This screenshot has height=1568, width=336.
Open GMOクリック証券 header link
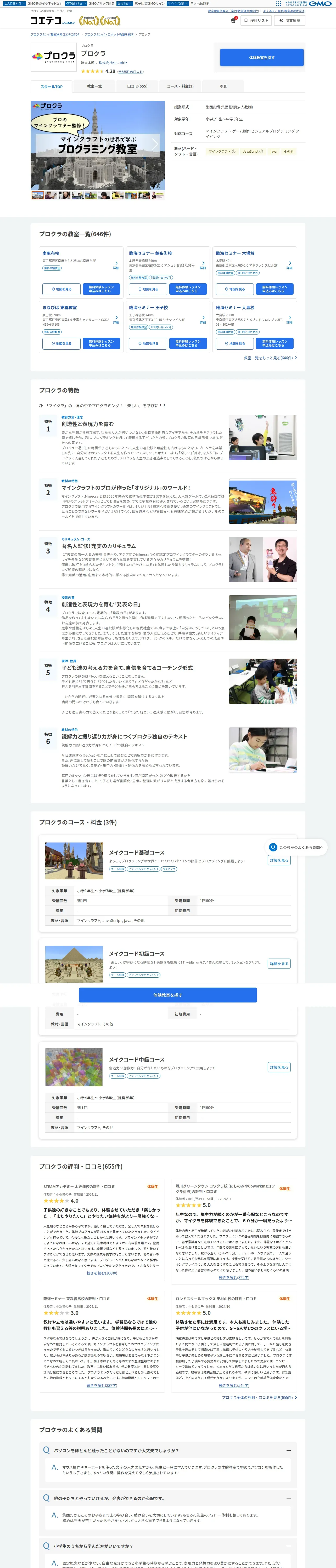(101, 4)
